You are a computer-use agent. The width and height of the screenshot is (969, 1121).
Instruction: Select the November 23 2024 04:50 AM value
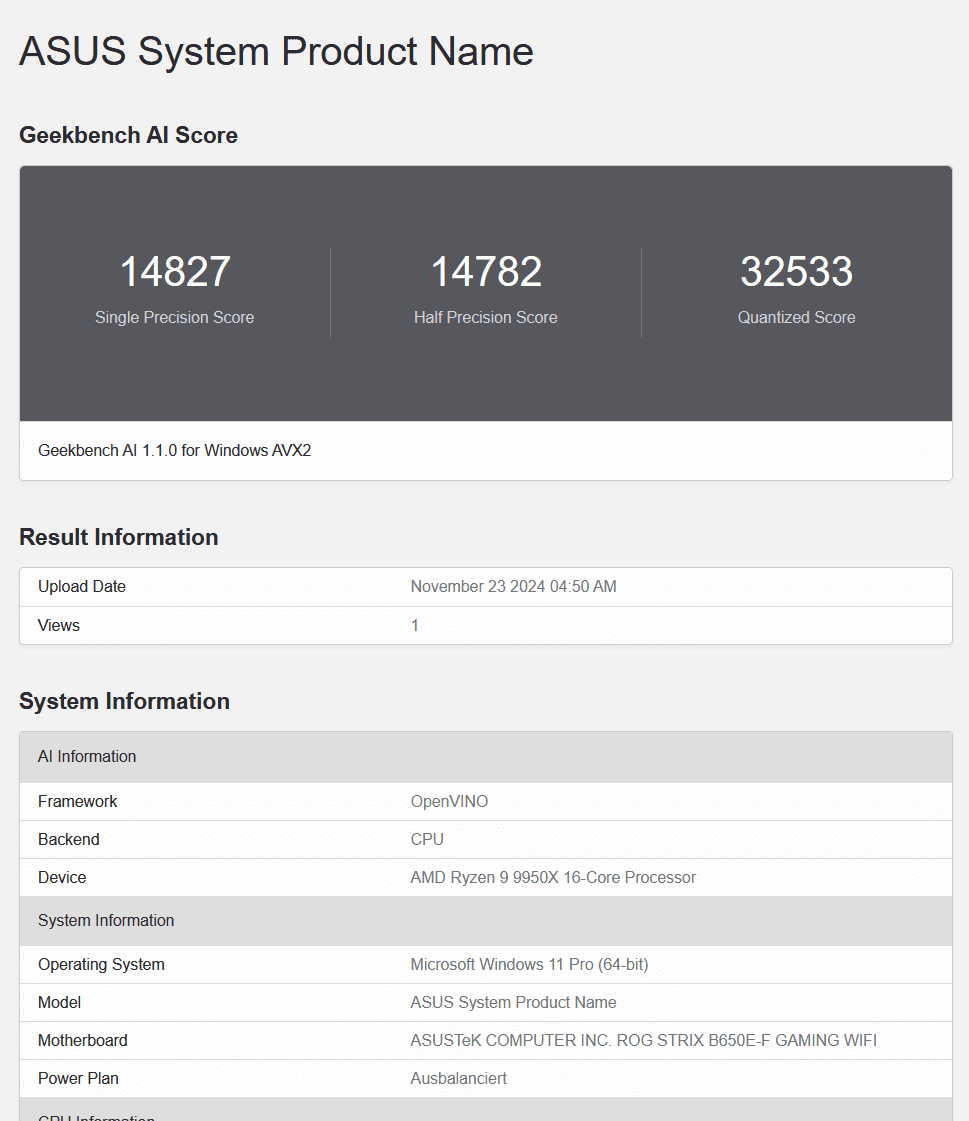coord(513,586)
